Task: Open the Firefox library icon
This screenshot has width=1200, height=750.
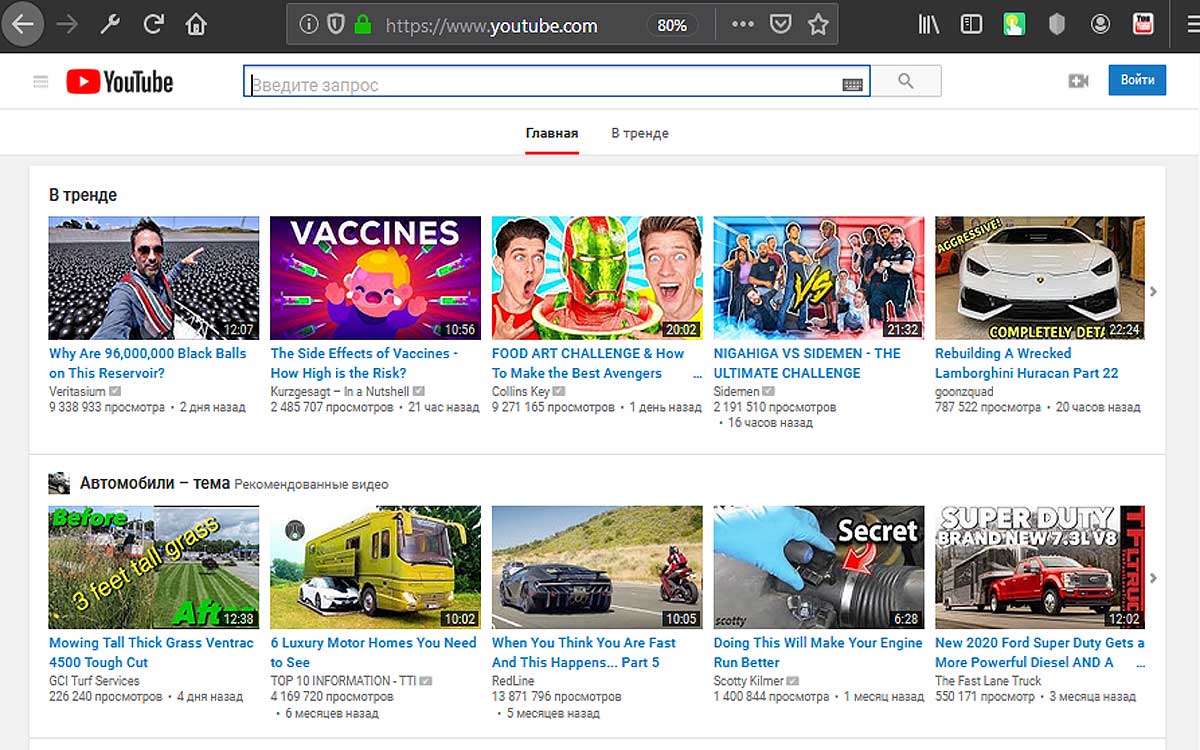Action: (x=929, y=25)
